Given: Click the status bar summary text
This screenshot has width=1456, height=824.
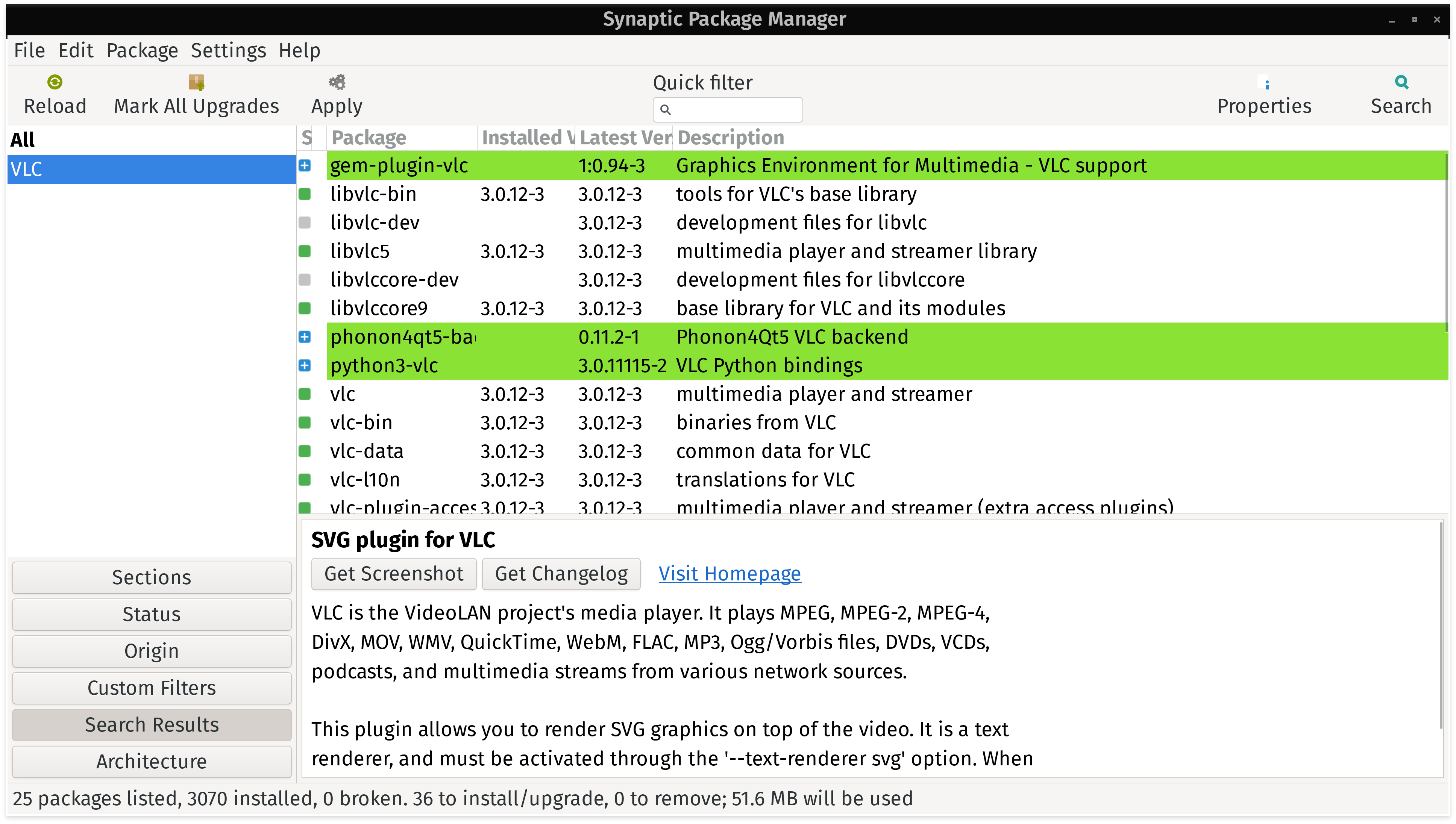Looking at the screenshot, I should tap(463, 798).
